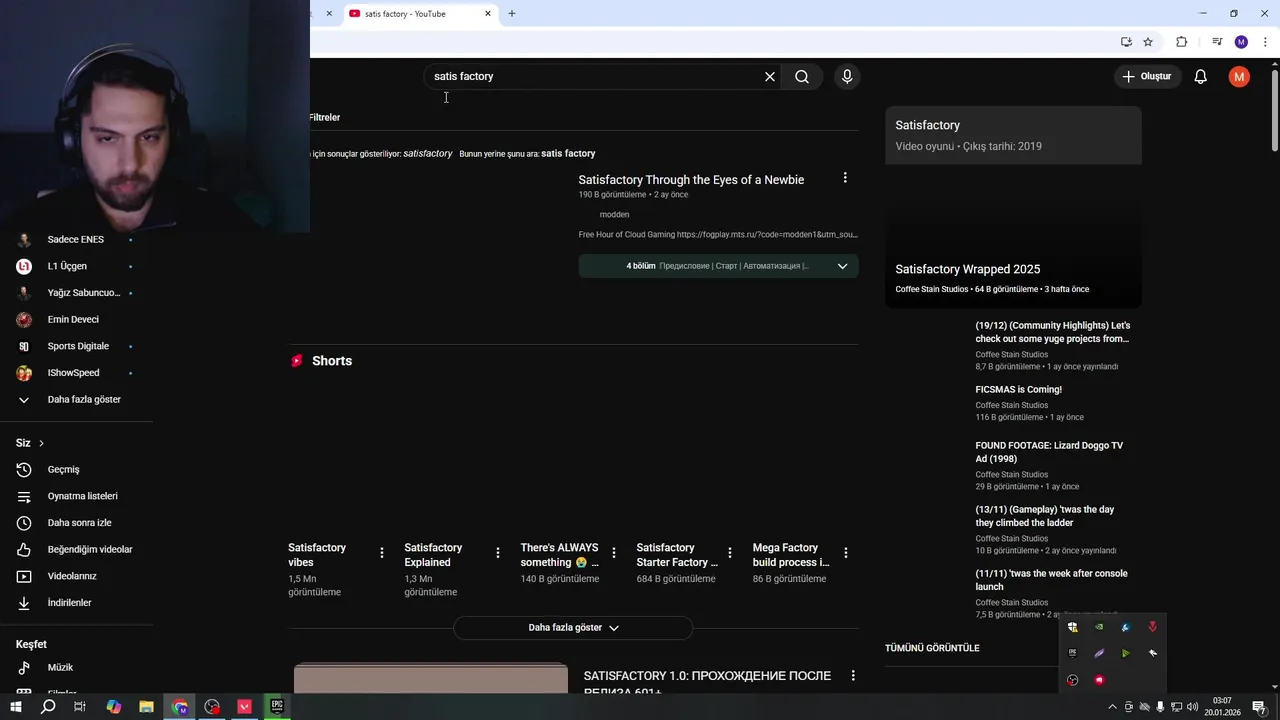
Task: Open NVIDIA icon in tray overflow
Action: pos(1099,628)
